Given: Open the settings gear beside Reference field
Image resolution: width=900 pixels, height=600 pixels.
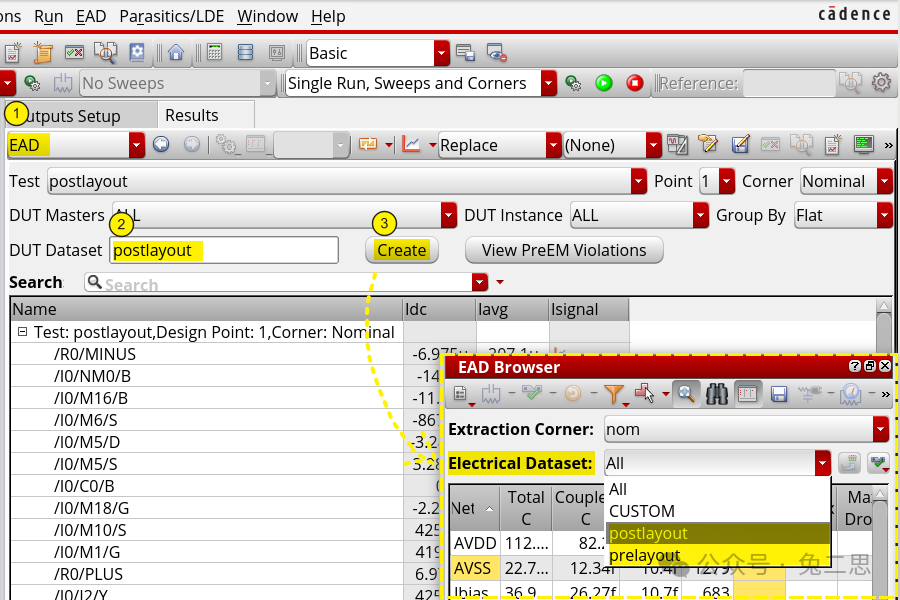Looking at the screenshot, I should (x=881, y=83).
